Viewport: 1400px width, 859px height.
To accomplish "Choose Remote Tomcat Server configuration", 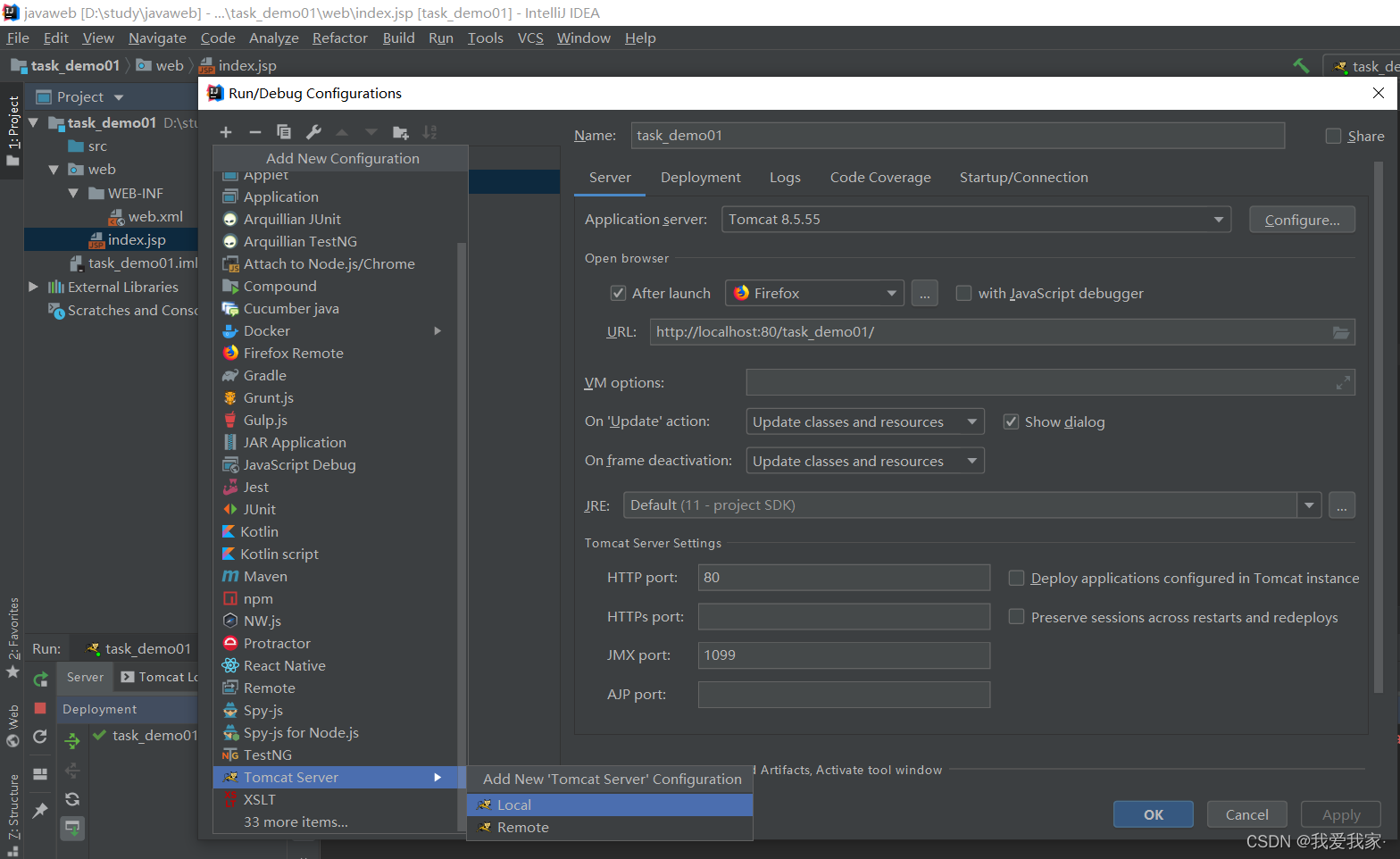I will pos(610,827).
